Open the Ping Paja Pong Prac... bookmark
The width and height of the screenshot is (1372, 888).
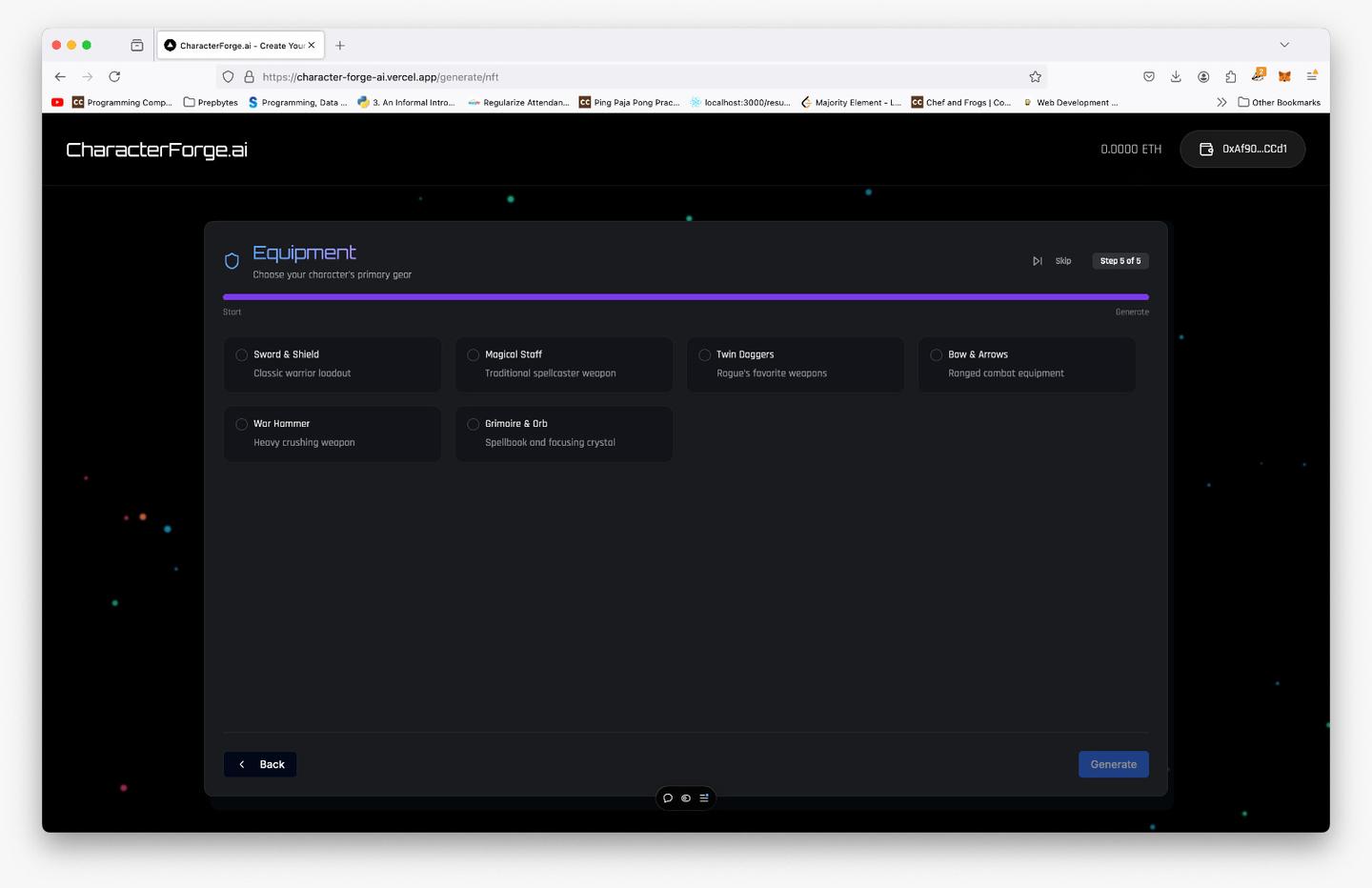click(629, 102)
